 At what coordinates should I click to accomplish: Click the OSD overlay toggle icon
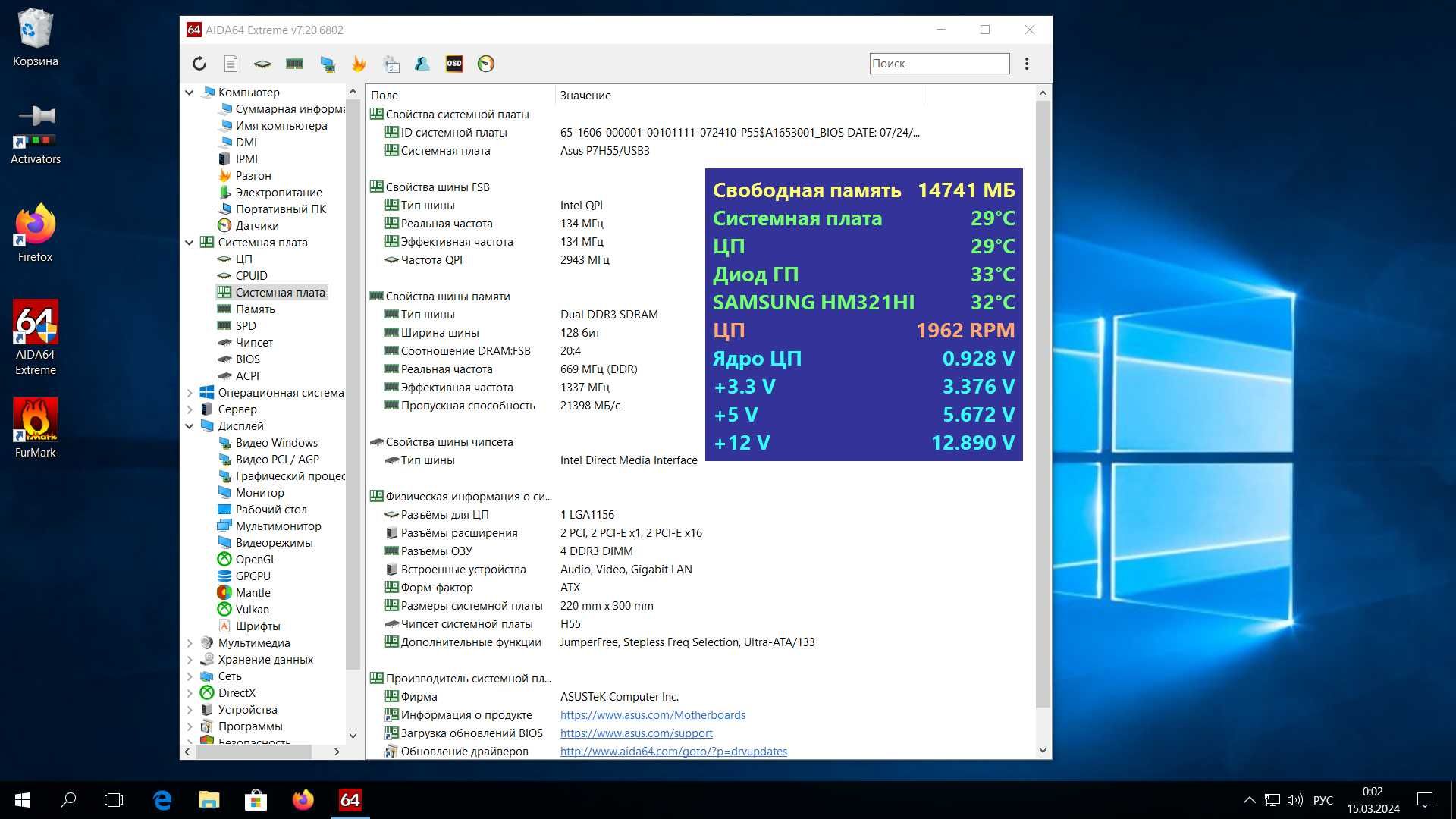(x=454, y=63)
